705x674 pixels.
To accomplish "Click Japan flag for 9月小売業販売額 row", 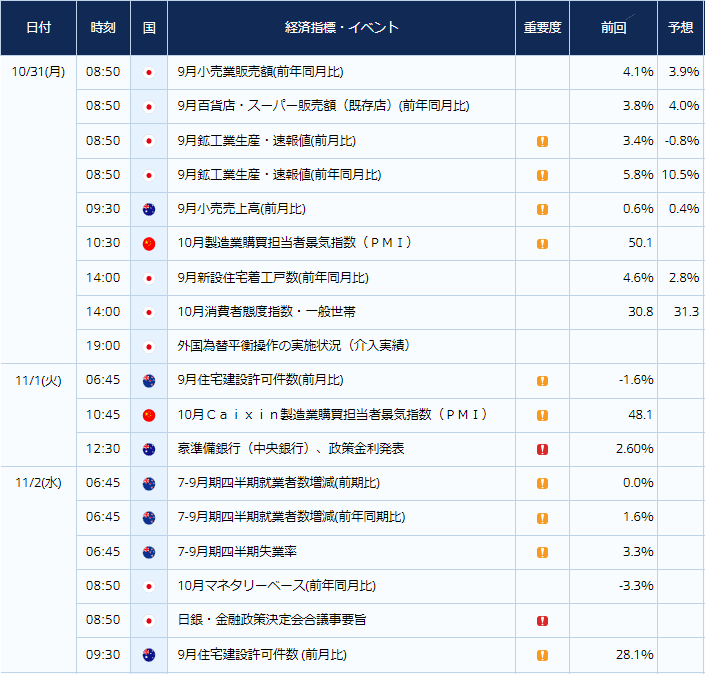I will pyautogui.click(x=149, y=72).
